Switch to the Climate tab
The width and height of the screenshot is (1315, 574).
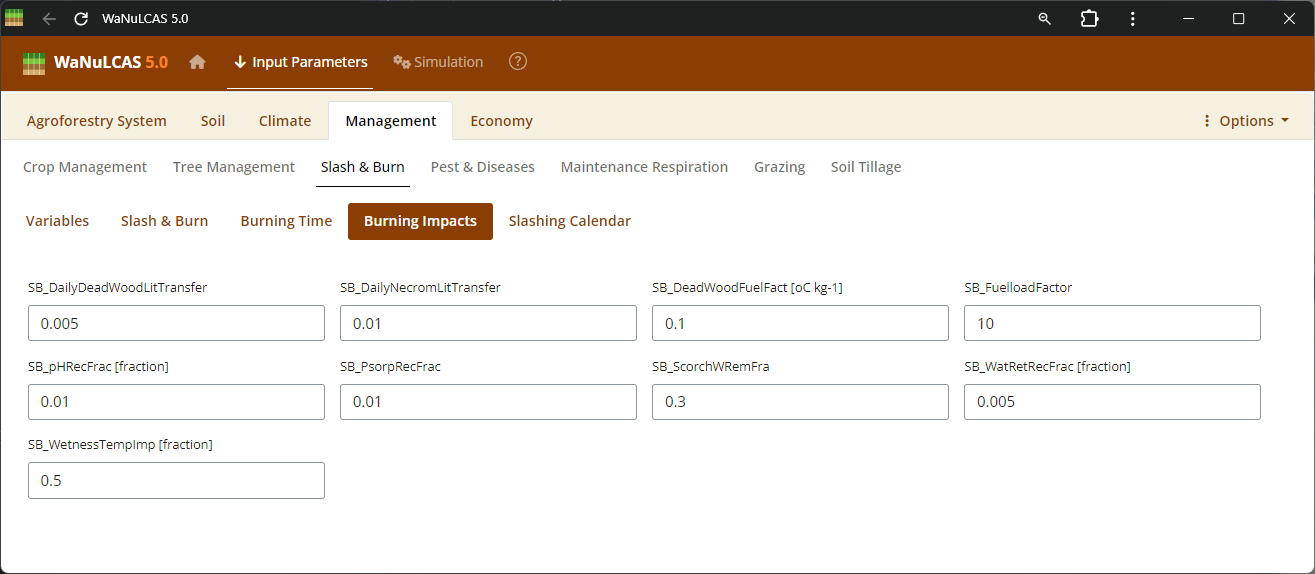(285, 121)
